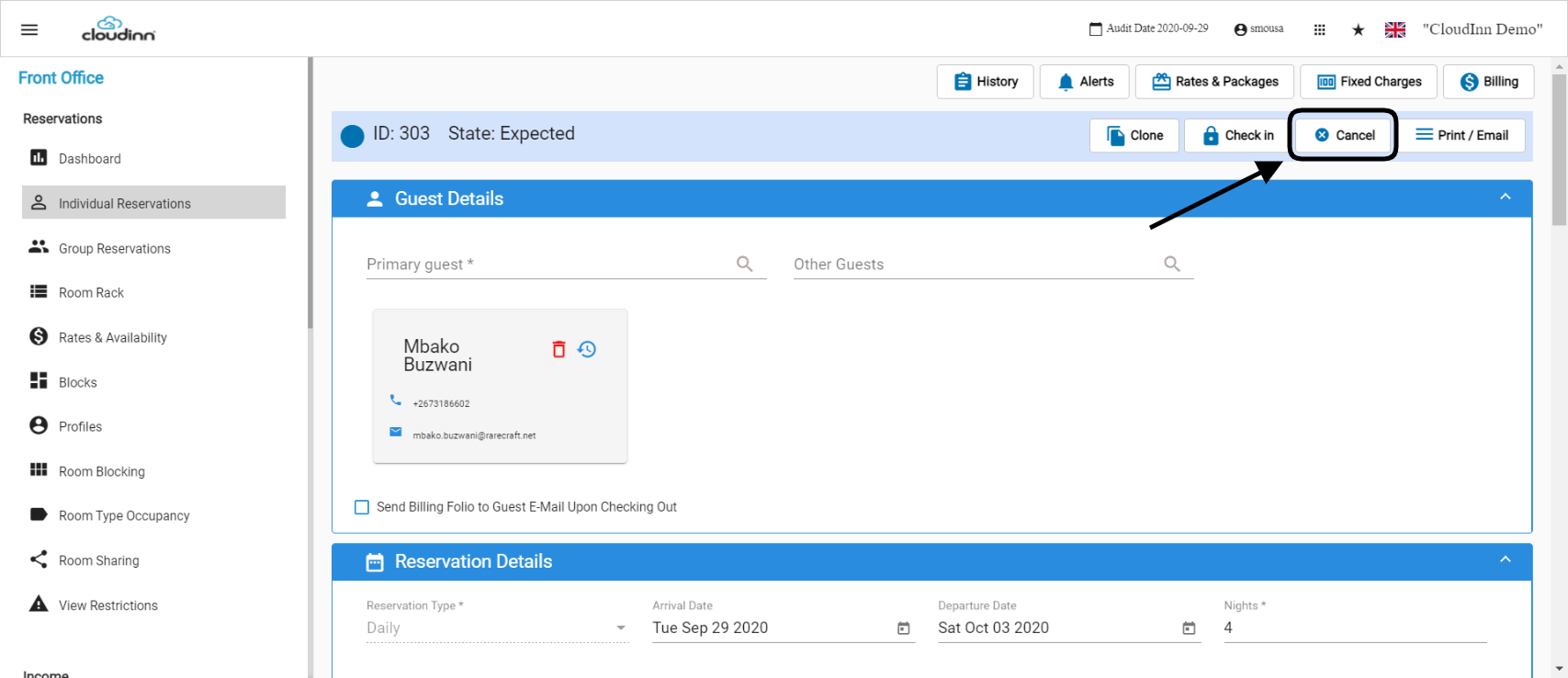Open the smousa user account
Viewport: 1568px width, 678px height.
pyautogui.click(x=1258, y=28)
